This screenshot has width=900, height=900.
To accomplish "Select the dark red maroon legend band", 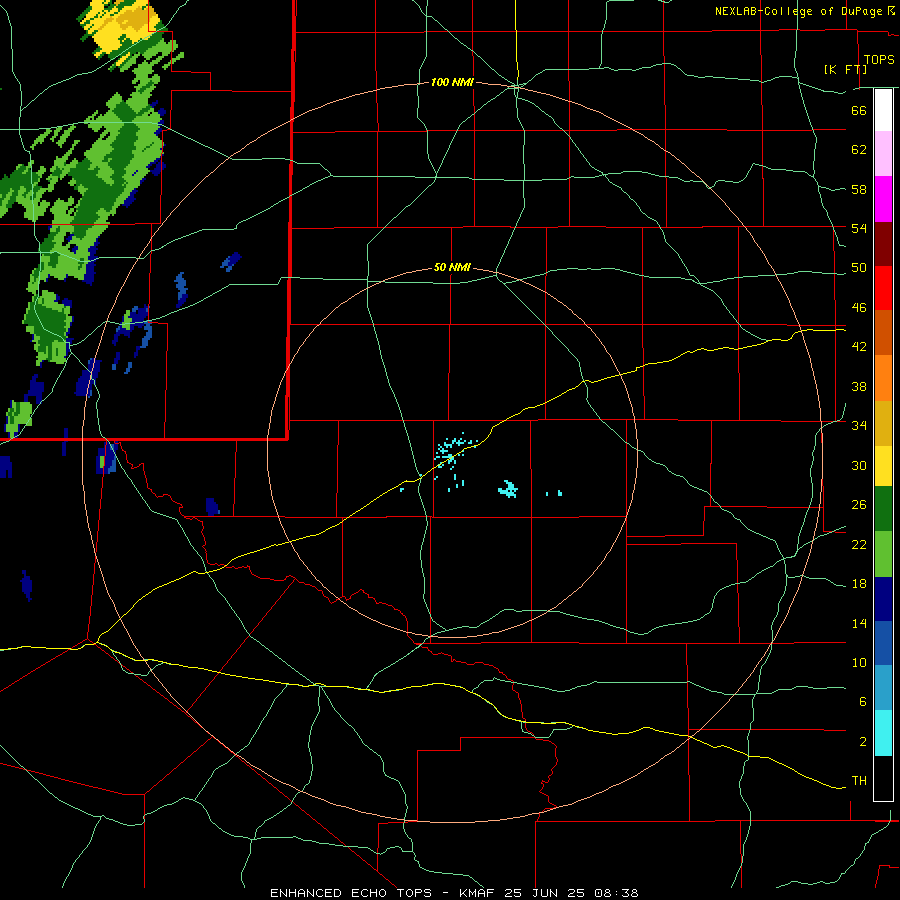I will [x=883, y=244].
